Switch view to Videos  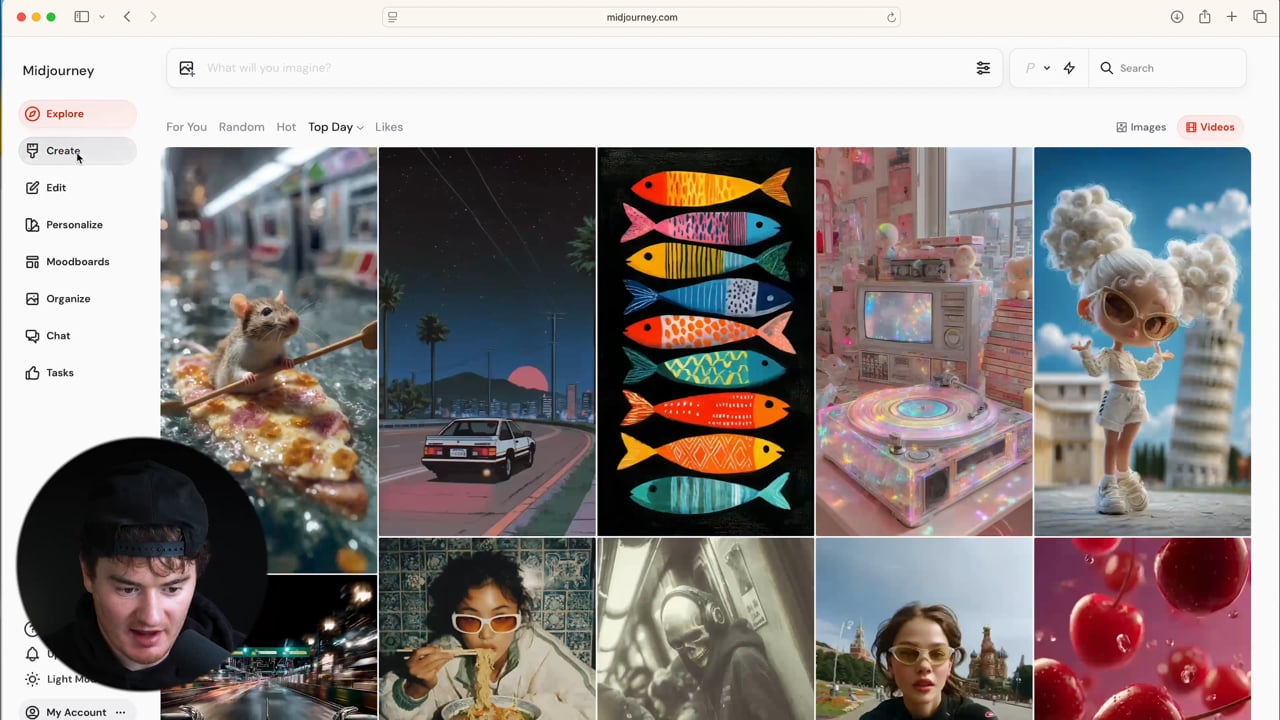click(1210, 127)
